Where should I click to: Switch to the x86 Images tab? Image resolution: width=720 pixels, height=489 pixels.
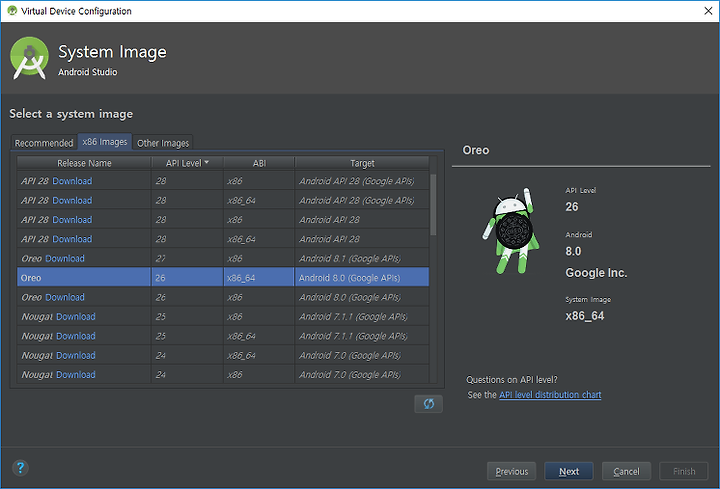click(105, 142)
